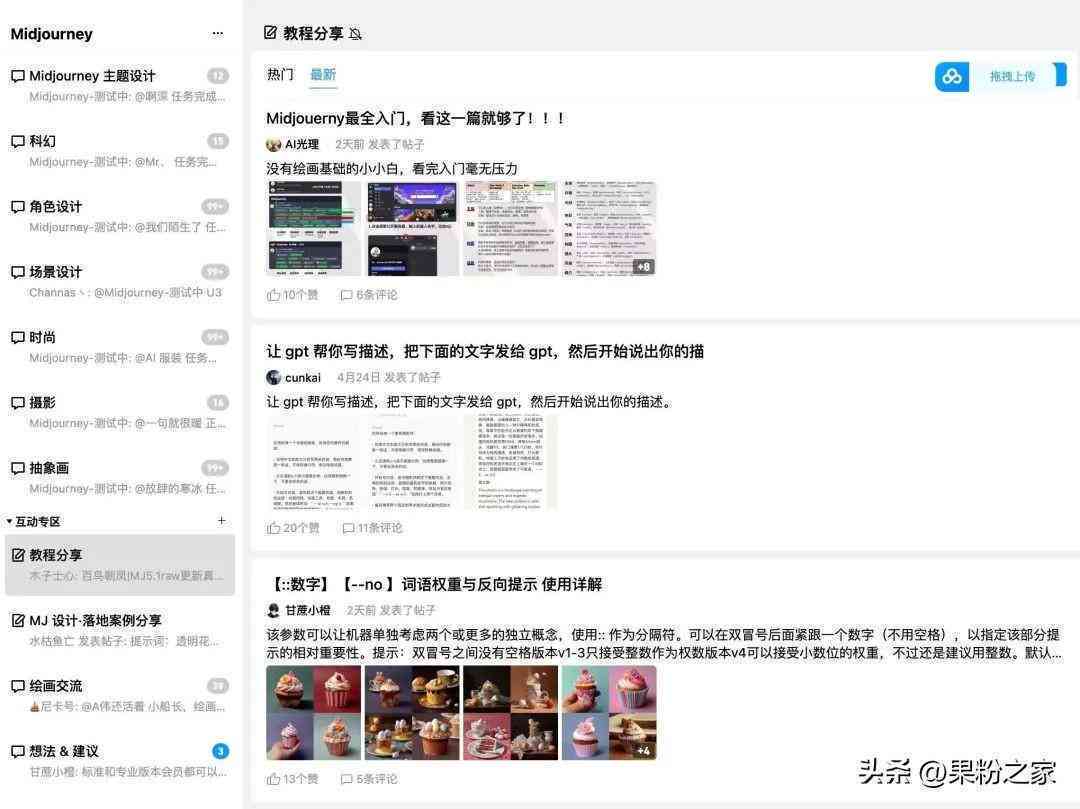Open author AI光理's avatar
This screenshot has width=1080, height=809.
[x=273, y=145]
